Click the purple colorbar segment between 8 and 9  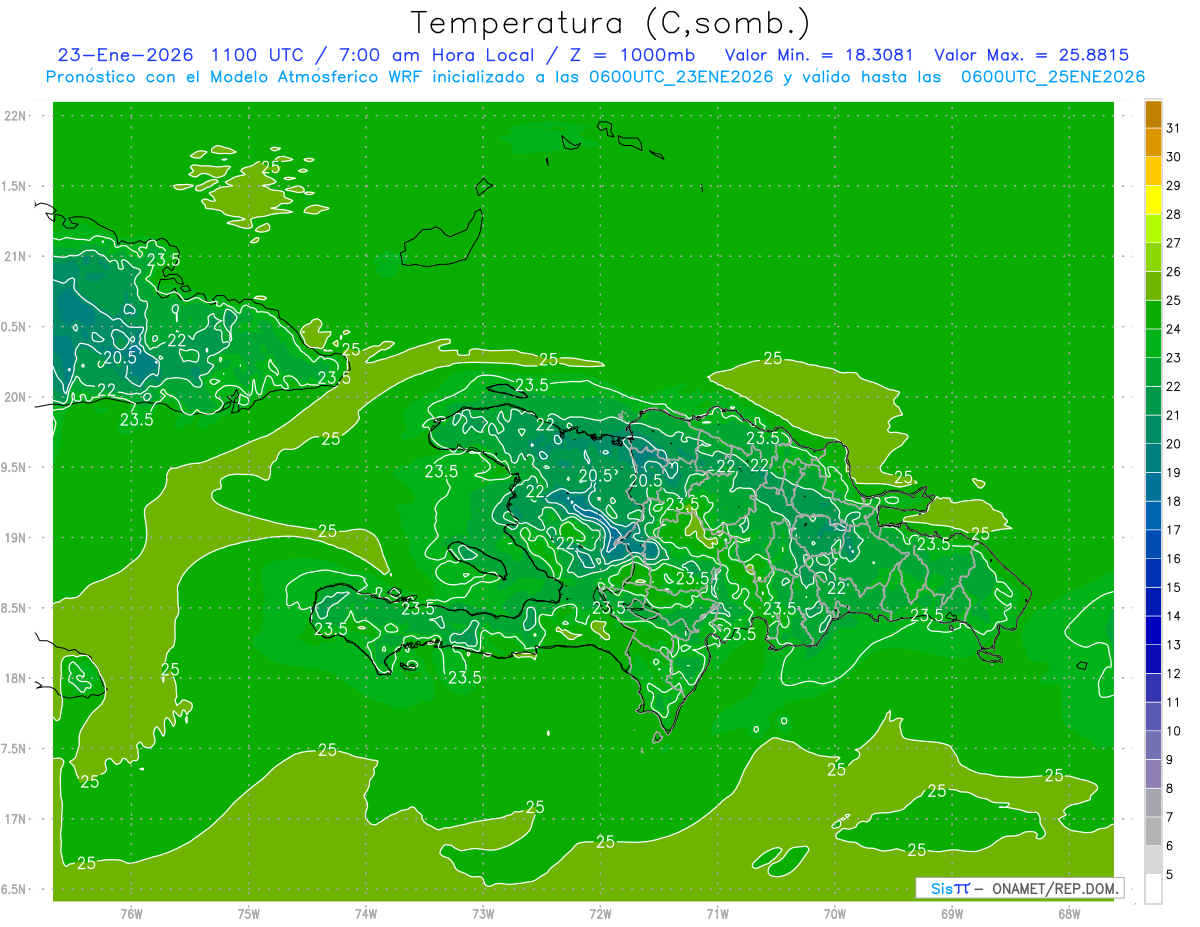[x=1153, y=775]
